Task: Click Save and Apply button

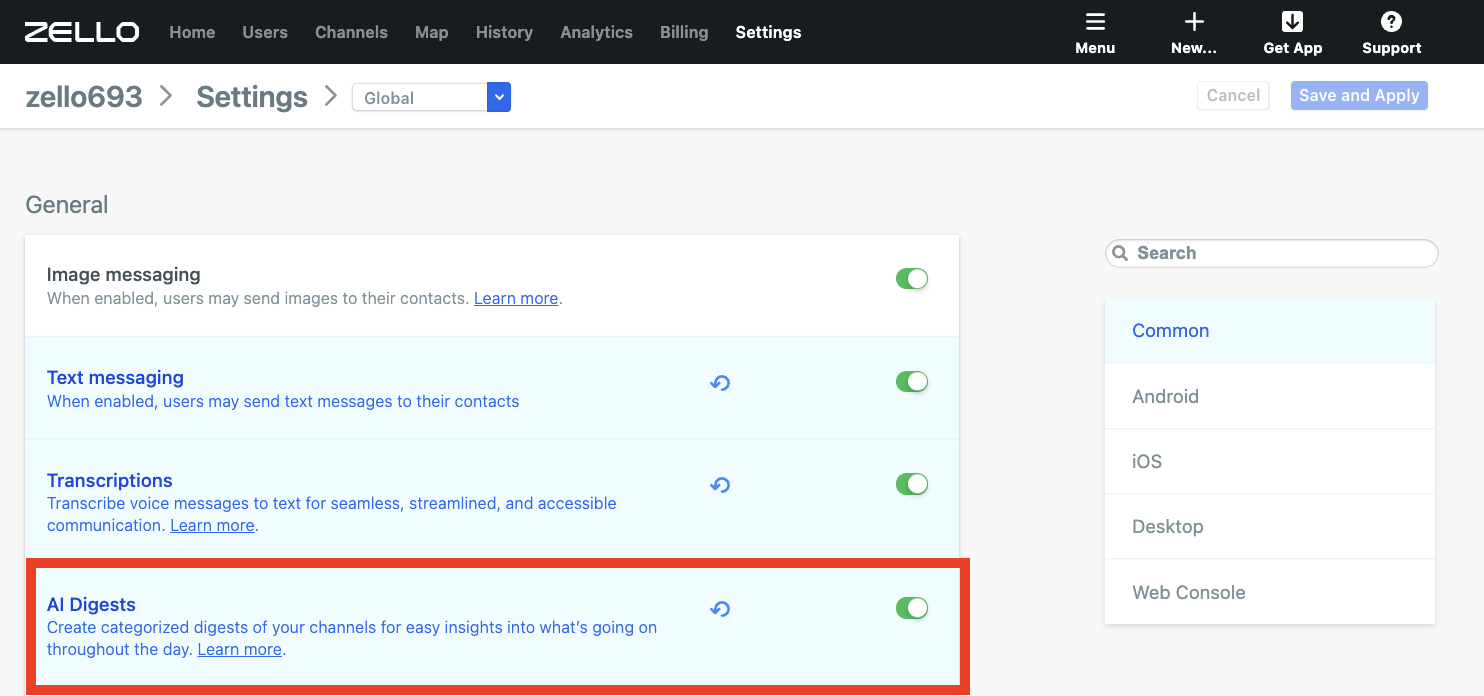Action: pyautogui.click(x=1359, y=95)
